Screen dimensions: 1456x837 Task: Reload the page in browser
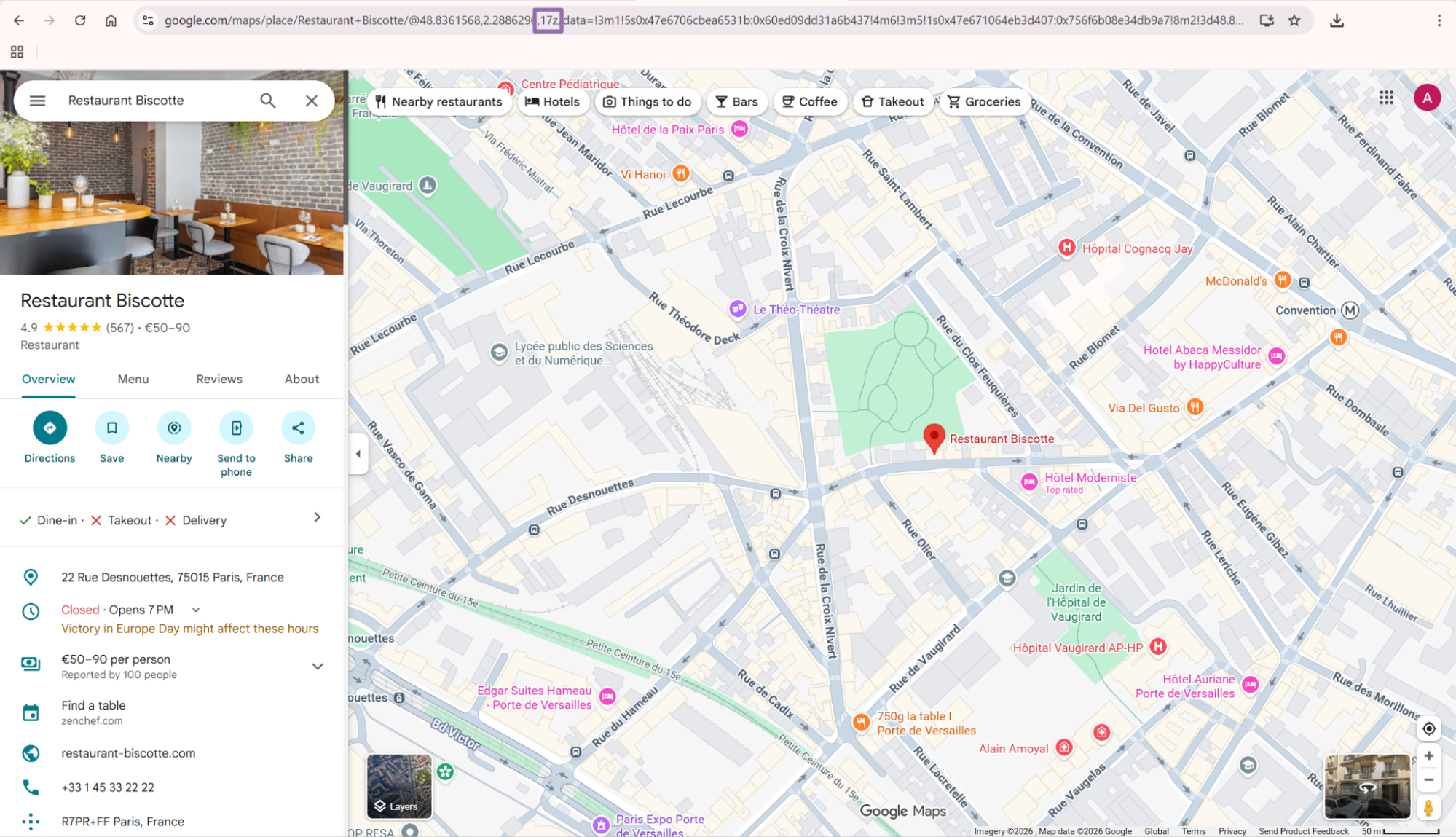coord(80,20)
